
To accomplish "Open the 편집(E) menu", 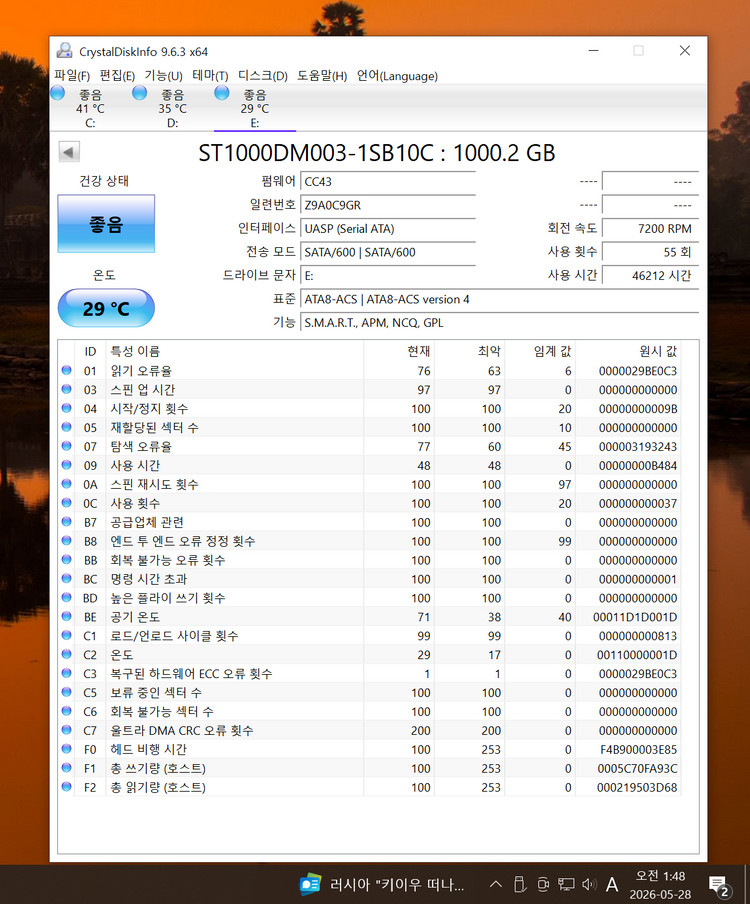I will click(117, 76).
